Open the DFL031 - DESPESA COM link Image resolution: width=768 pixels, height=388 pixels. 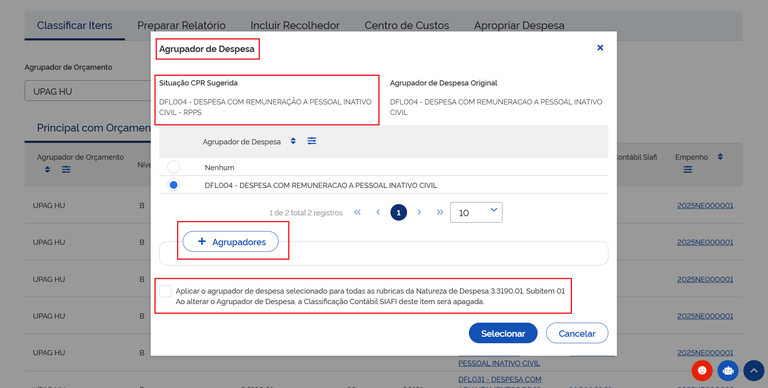[x=500, y=379]
